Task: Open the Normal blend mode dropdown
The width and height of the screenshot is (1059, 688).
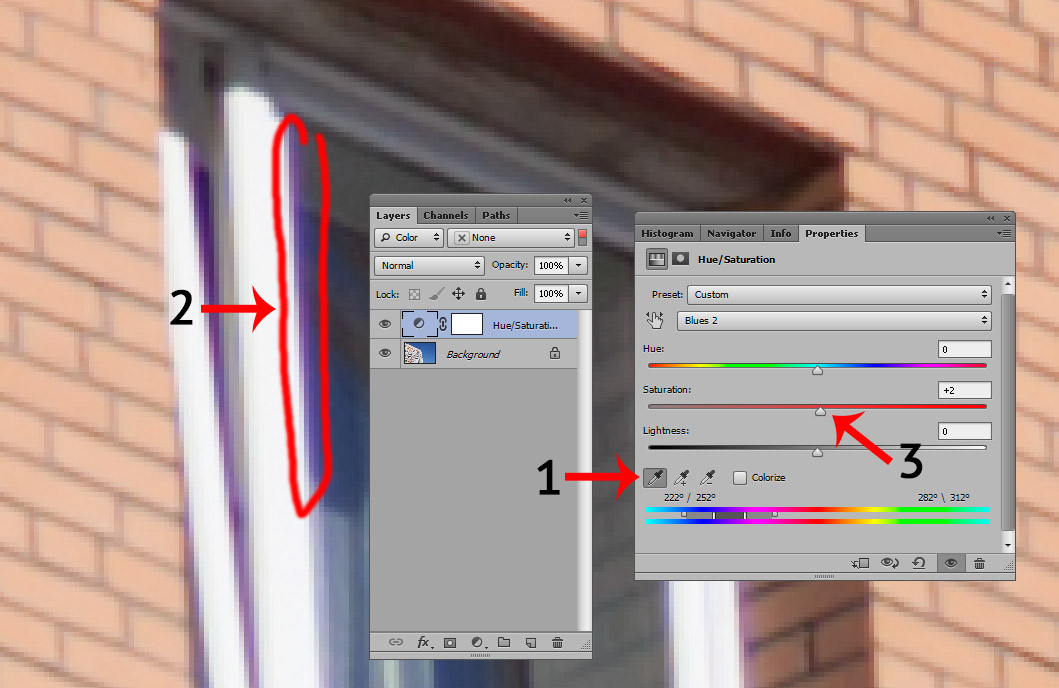Action: point(429,265)
